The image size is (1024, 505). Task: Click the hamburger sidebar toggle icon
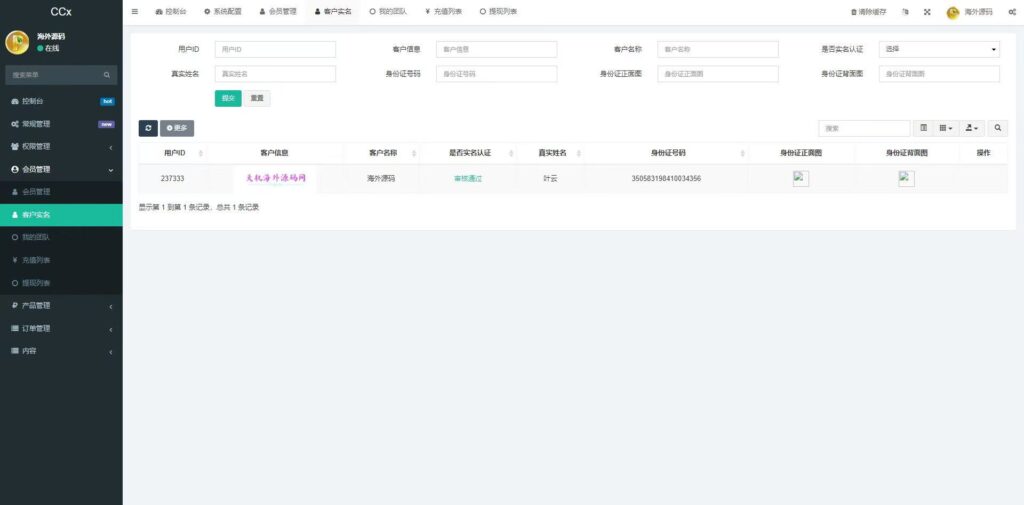(x=135, y=11)
